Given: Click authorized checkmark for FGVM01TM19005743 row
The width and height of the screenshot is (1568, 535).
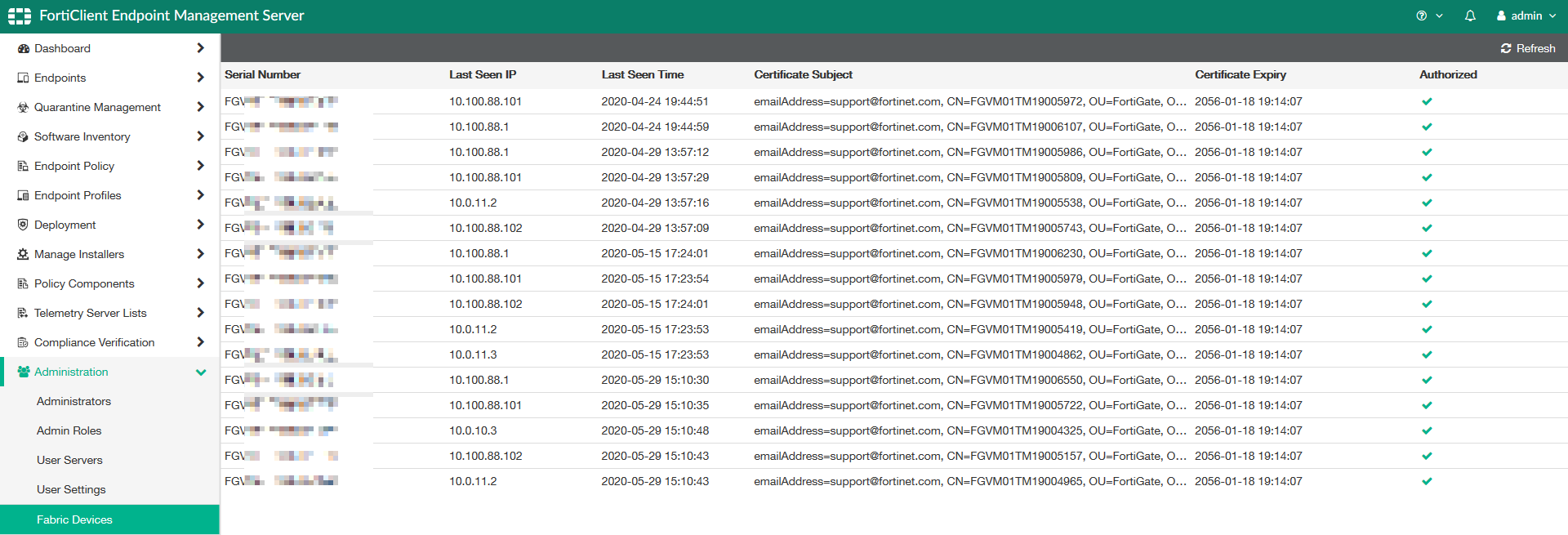Looking at the screenshot, I should (1427, 228).
